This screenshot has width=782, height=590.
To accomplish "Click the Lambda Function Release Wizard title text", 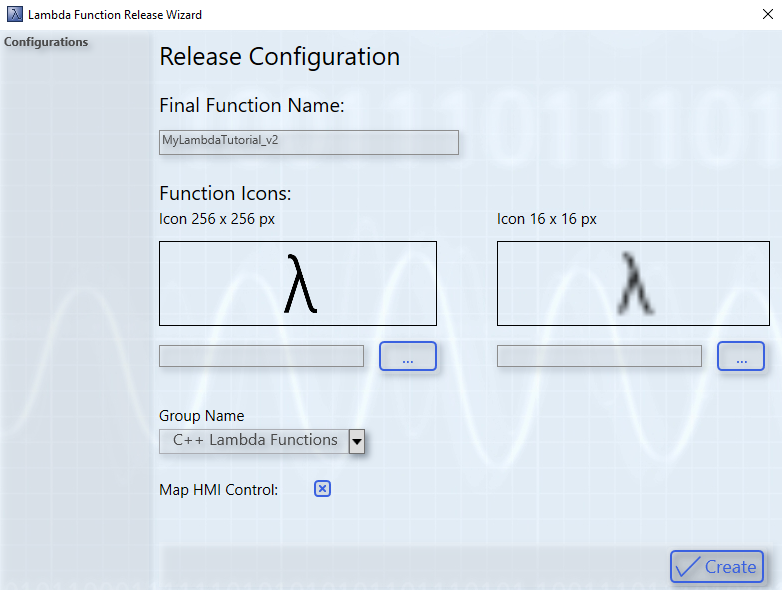I will 114,15.
